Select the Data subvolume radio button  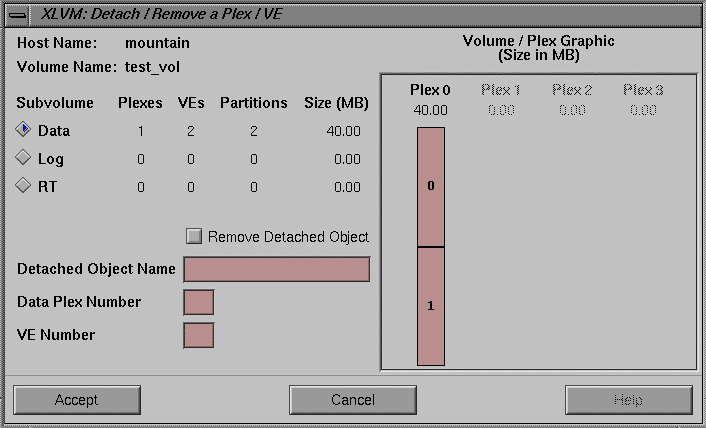point(24,130)
